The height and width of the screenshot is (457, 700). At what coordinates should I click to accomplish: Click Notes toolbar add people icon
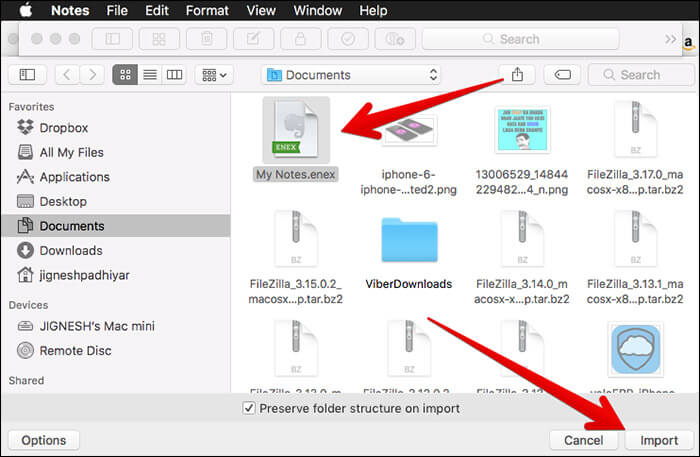click(395, 39)
